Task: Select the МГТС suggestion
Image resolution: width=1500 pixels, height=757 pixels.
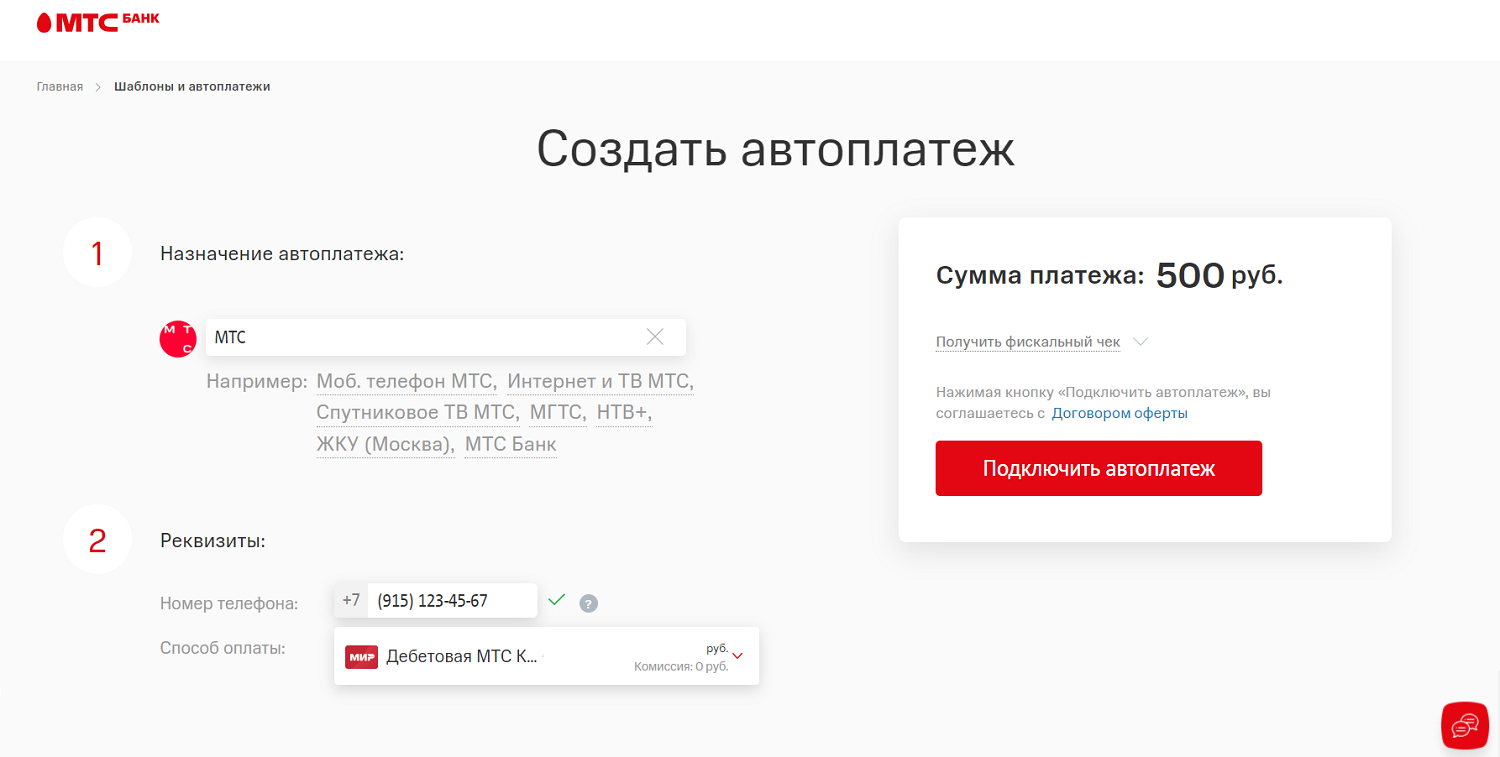Action: [x=557, y=413]
